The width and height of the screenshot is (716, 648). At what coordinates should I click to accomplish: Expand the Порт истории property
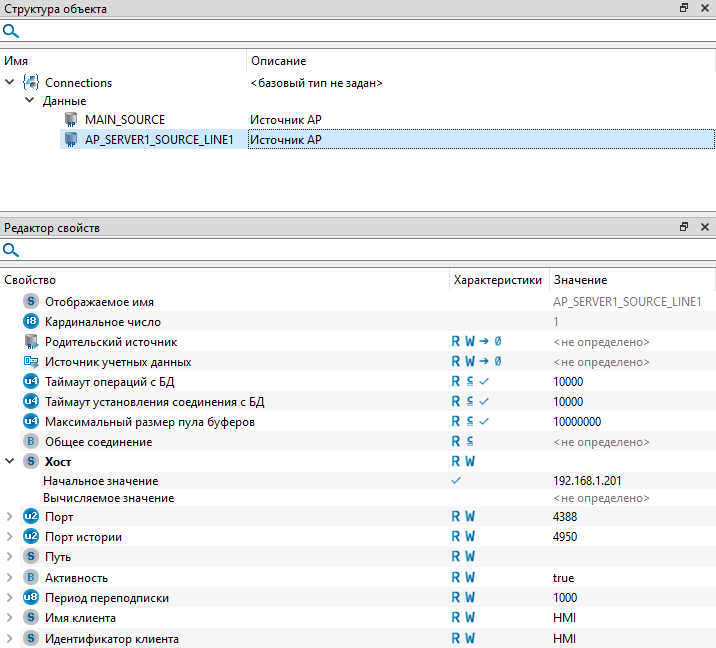click(x=10, y=537)
